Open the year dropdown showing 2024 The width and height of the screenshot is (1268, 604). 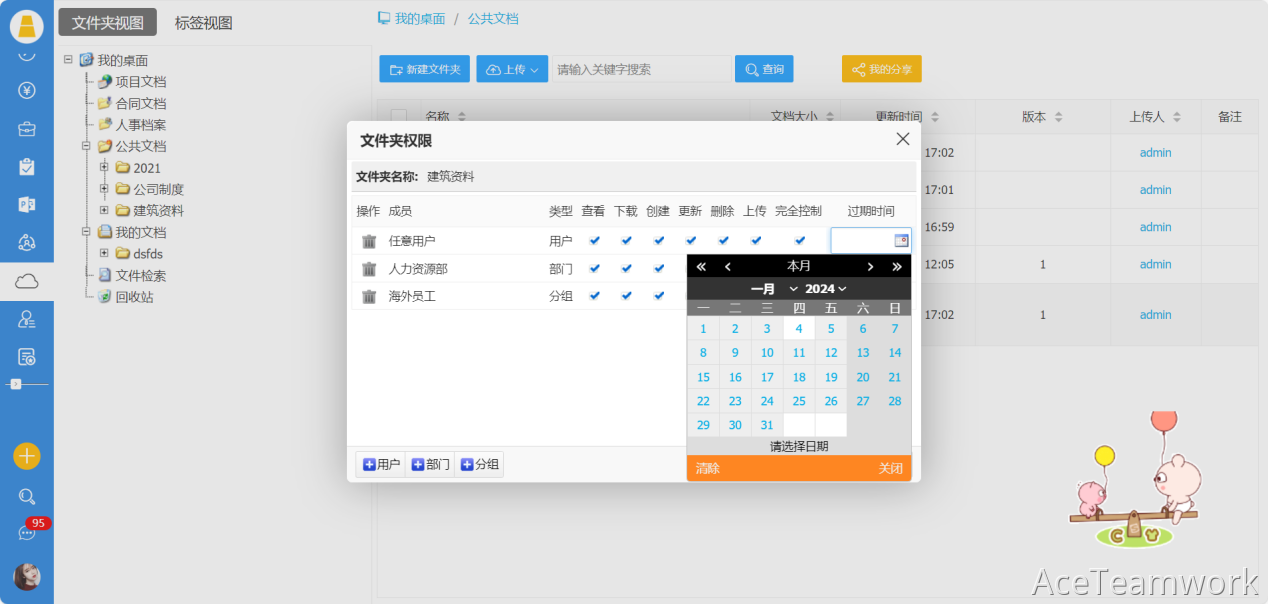pos(825,289)
